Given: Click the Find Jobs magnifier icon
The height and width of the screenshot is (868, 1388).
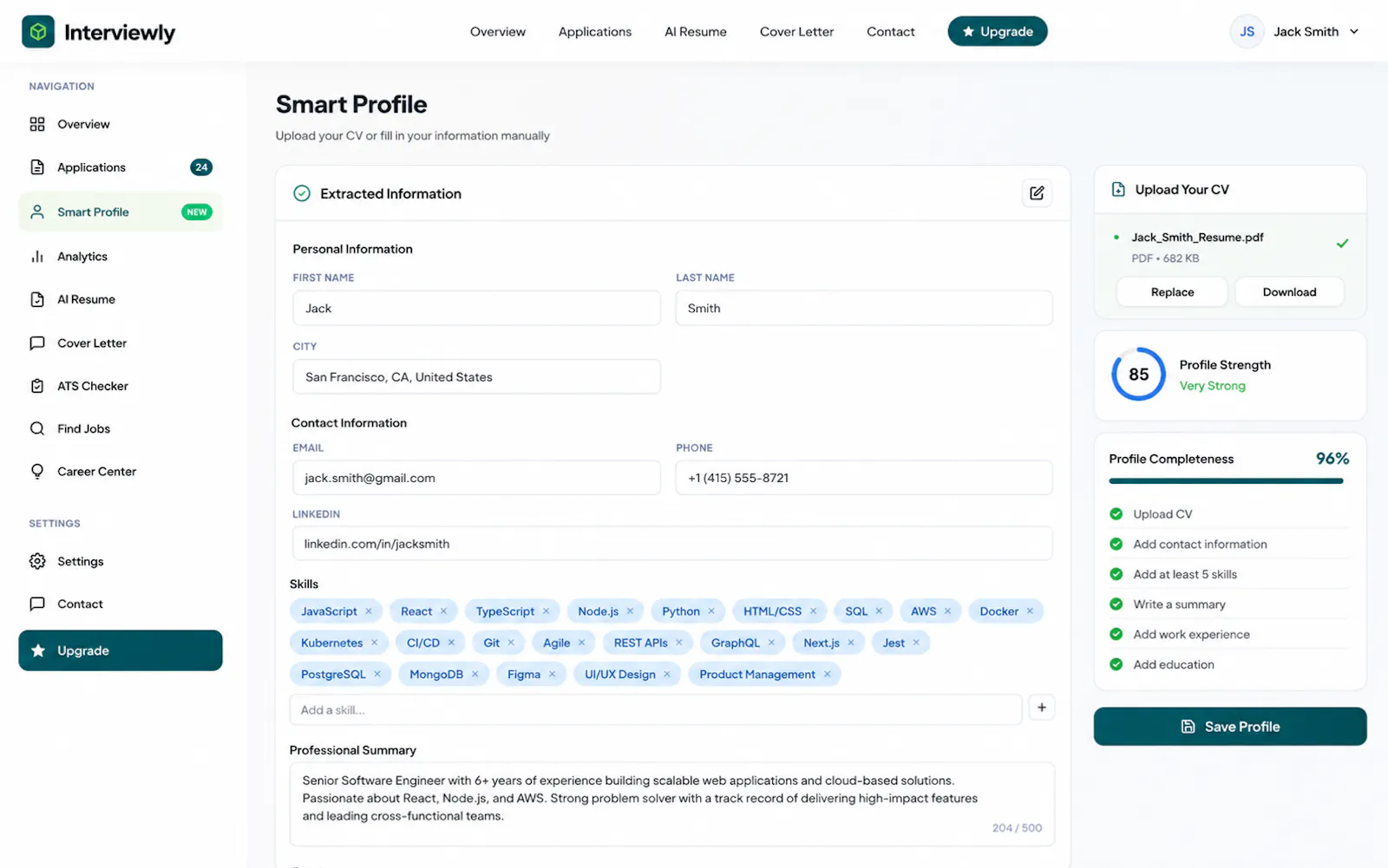Looking at the screenshot, I should tap(37, 428).
